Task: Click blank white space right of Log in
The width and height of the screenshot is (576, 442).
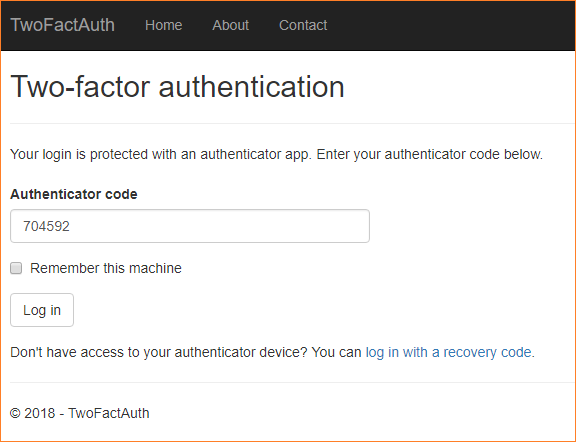Action: coord(294,310)
